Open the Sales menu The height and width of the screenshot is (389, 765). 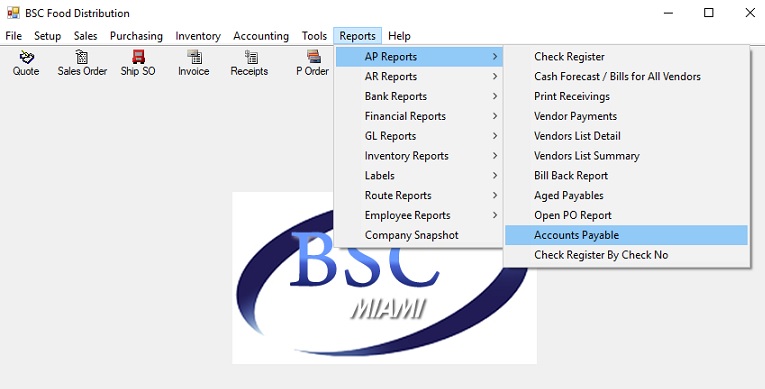point(85,36)
